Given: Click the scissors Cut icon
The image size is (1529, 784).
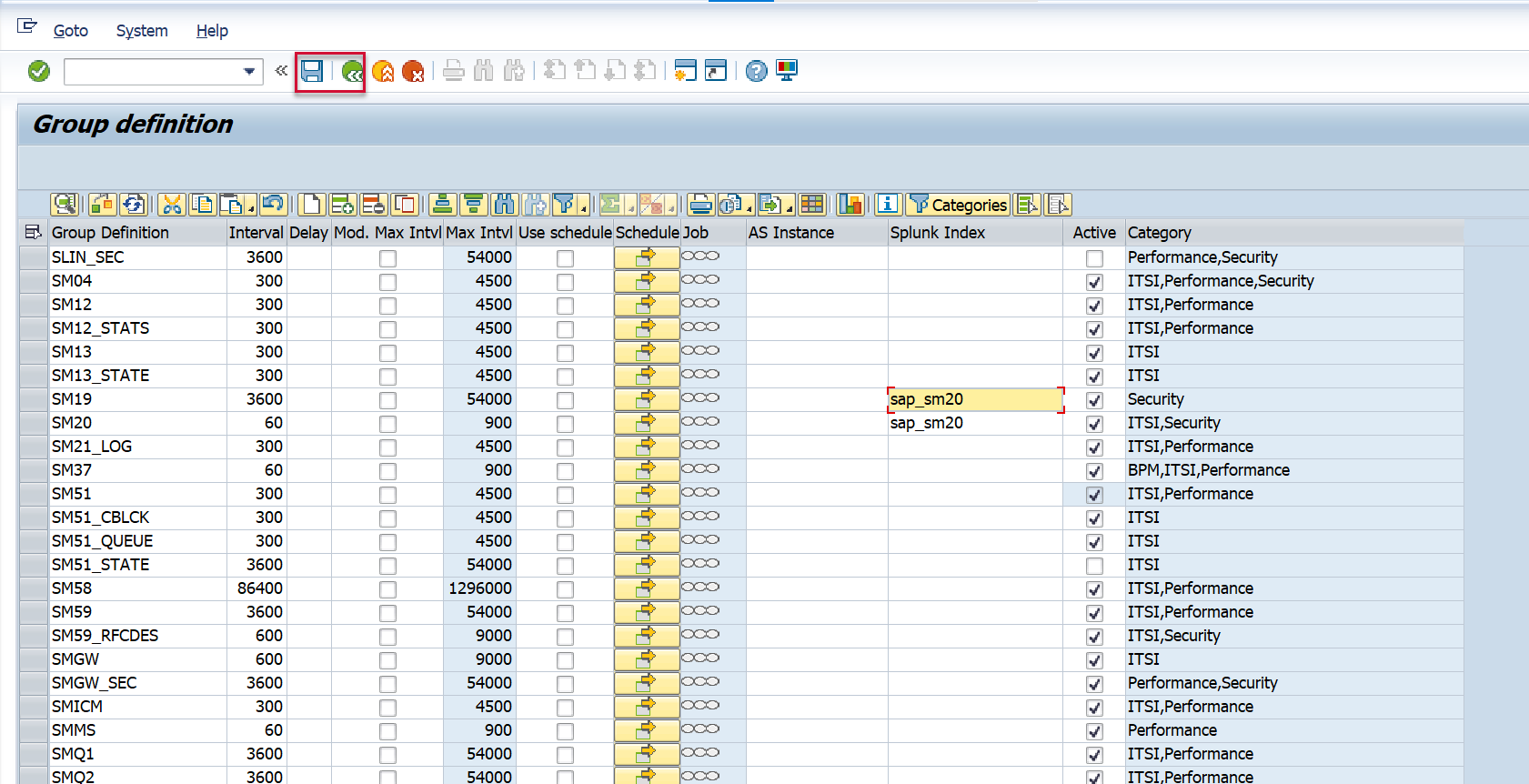Looking at the screenshot, I should (171, 205).
